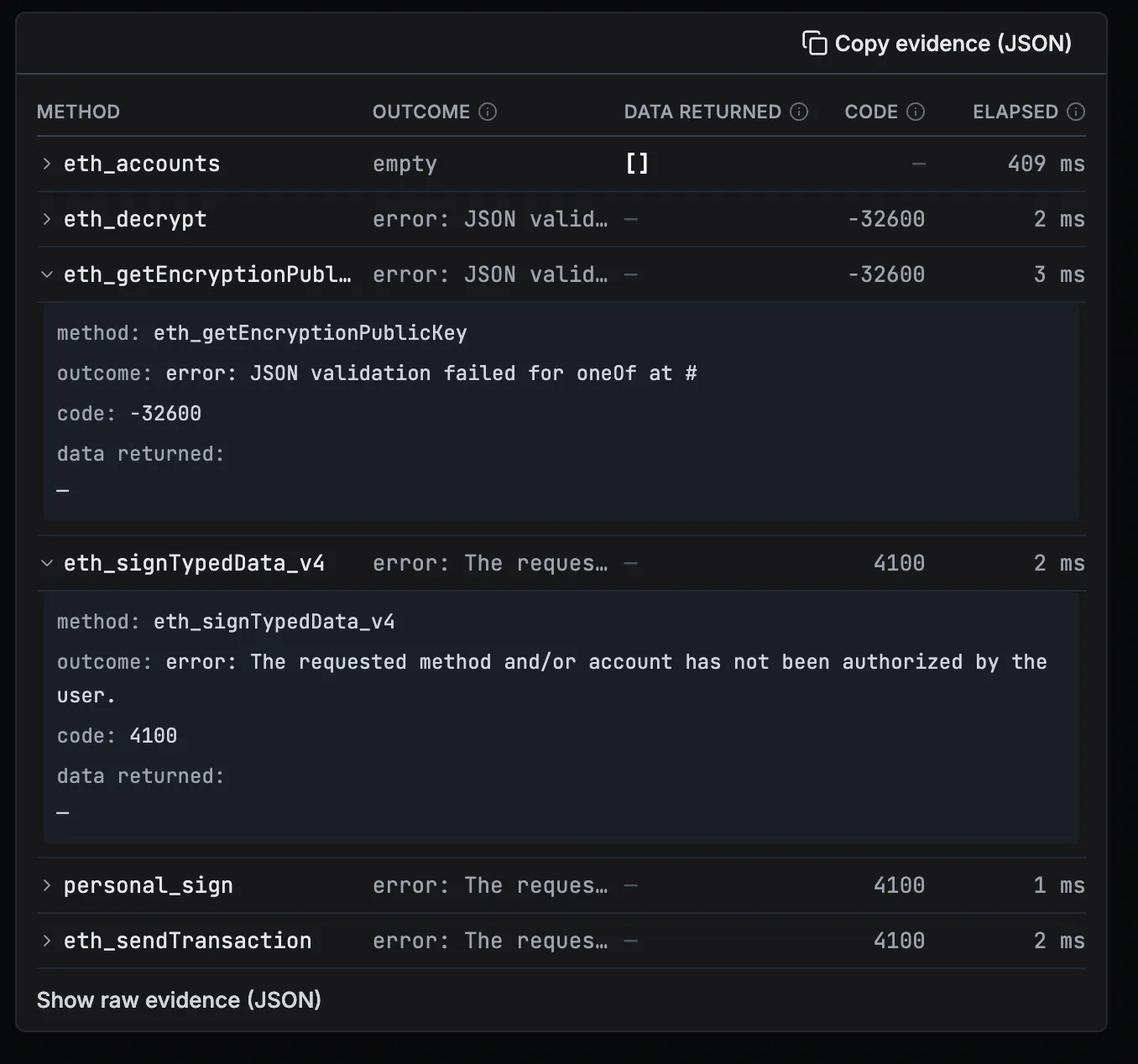Click the 4100 code in eth_sendTransaction row
Screen dimensions: 1138x1064
click(x=899, y=941)
